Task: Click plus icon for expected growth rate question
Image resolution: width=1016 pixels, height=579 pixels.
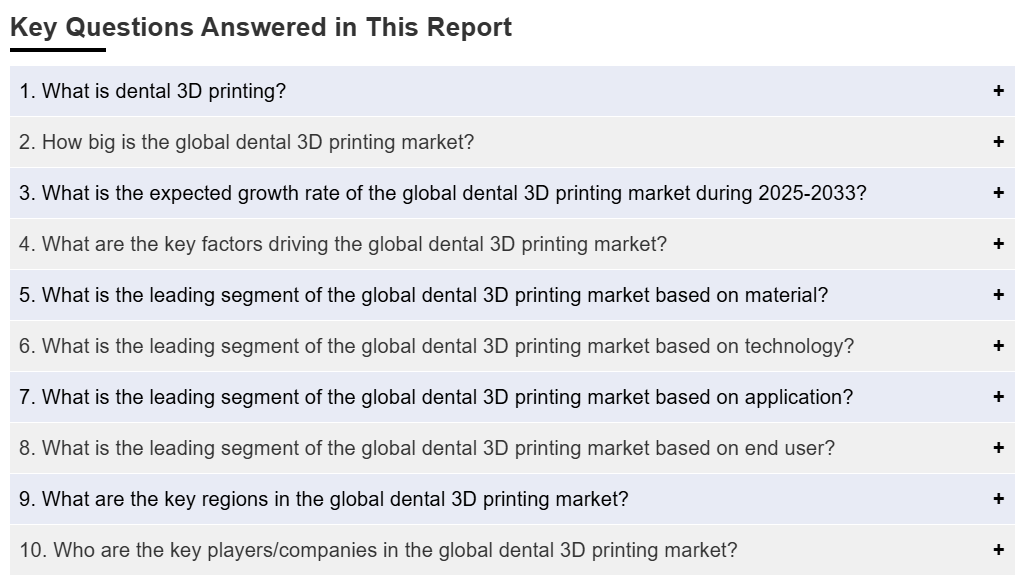Action: click(998, 193)
